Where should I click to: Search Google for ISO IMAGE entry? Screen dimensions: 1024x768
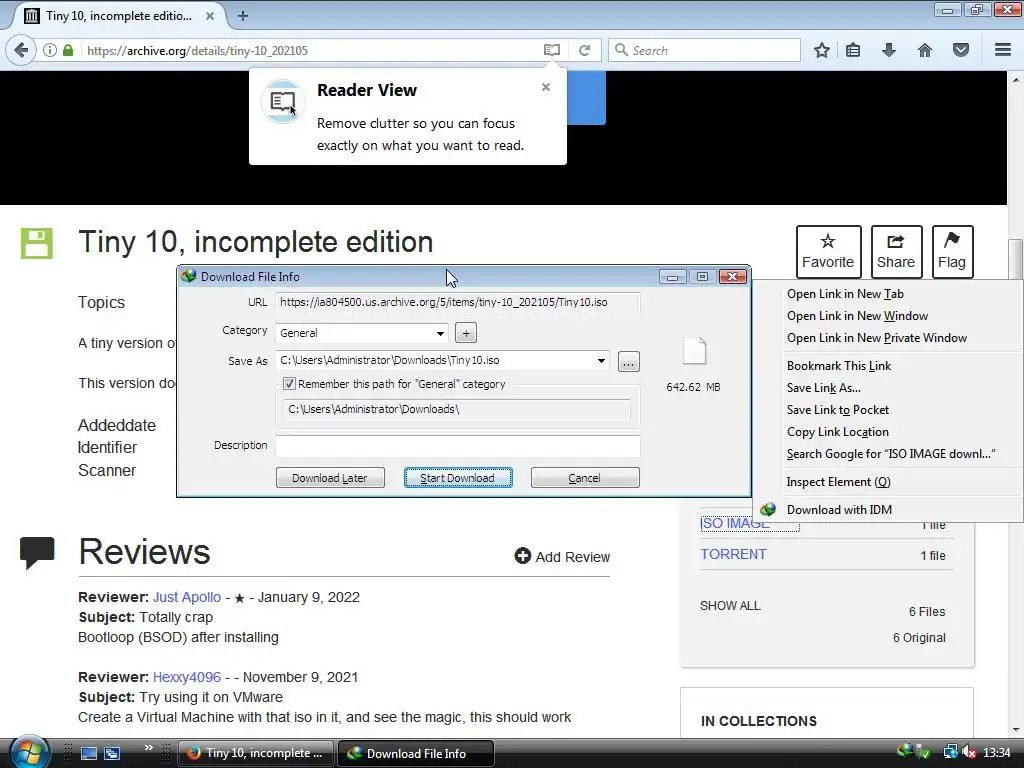(891, 454)
